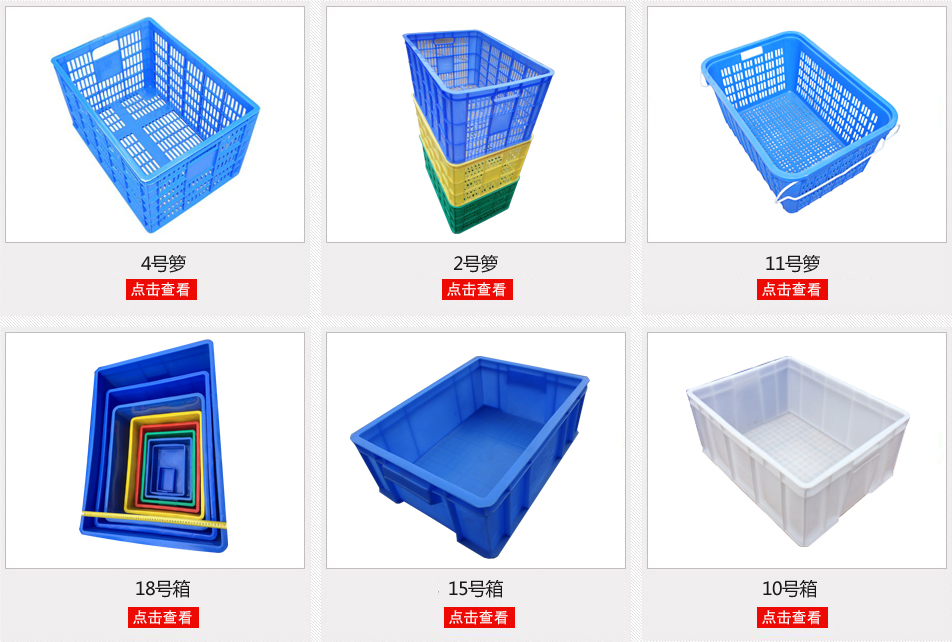Click the 点击查看 button under 15号箱
The image size is (952, 642).
(479, 618)
